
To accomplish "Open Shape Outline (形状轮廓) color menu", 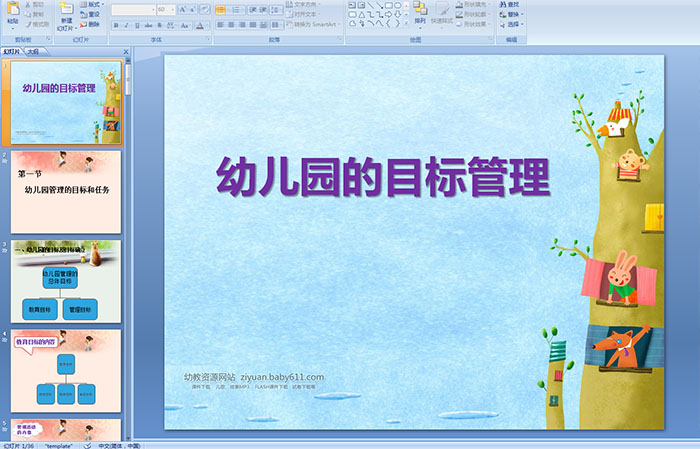I will [x=473, y=14].
